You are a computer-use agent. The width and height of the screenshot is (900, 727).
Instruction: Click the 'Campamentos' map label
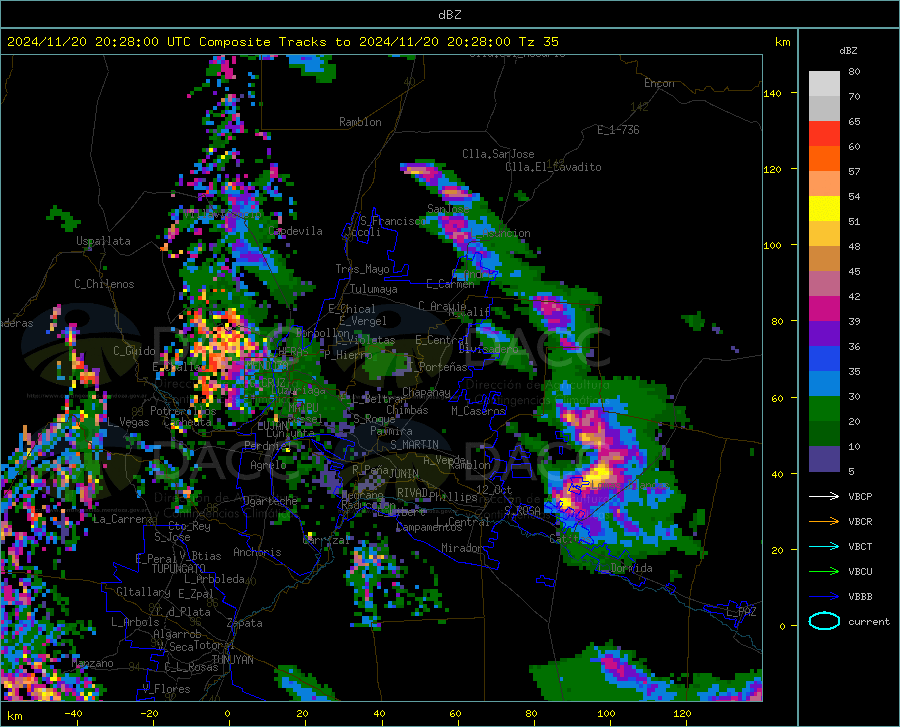(x=429, y=527)
